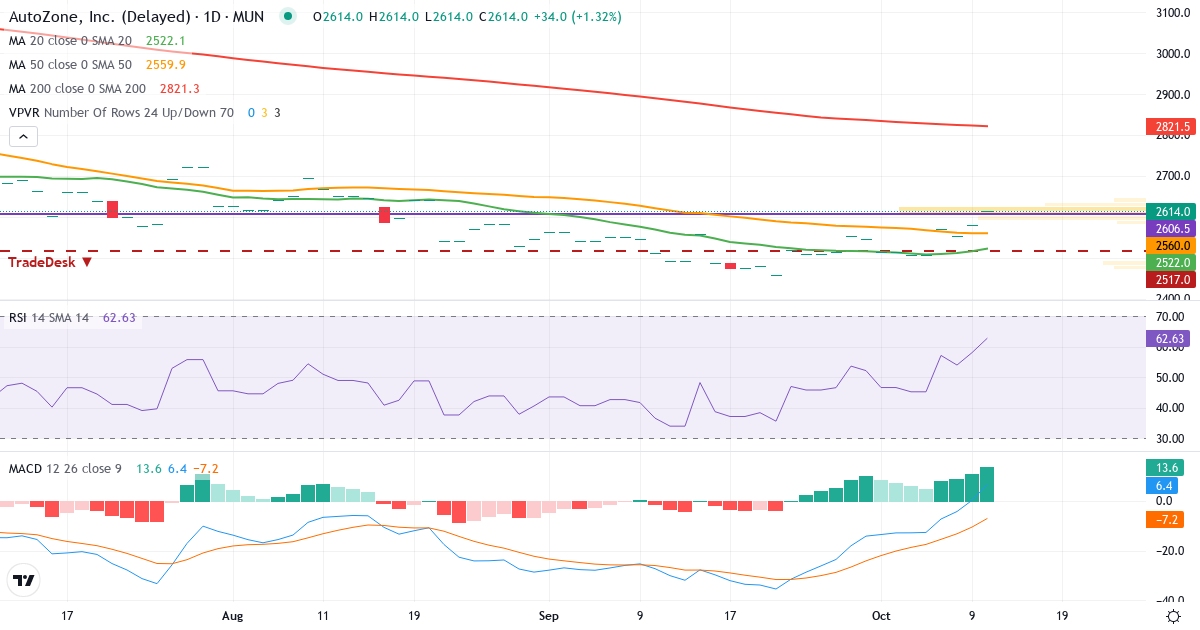
Task: Click the Sep label on time axis
Action: tap(549, 616)
